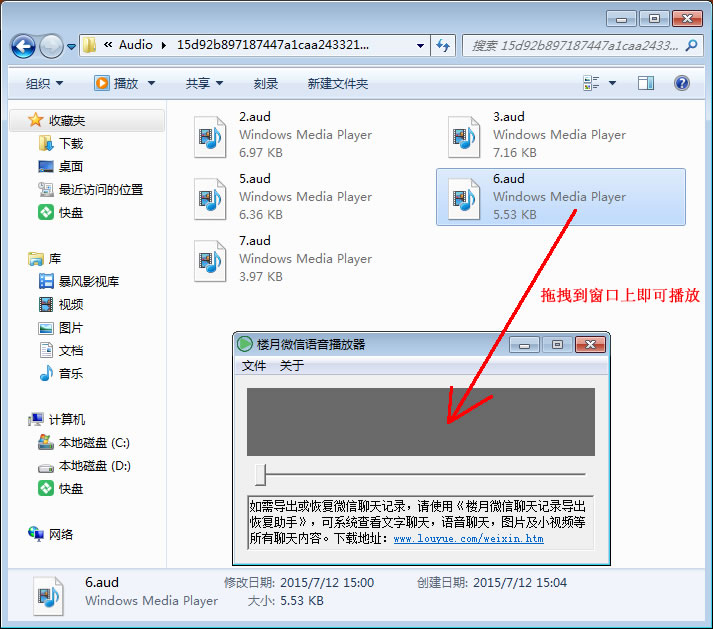Select the 5.aud file icon
Screen dimensions: 713x629
click(x=210, y=199)
